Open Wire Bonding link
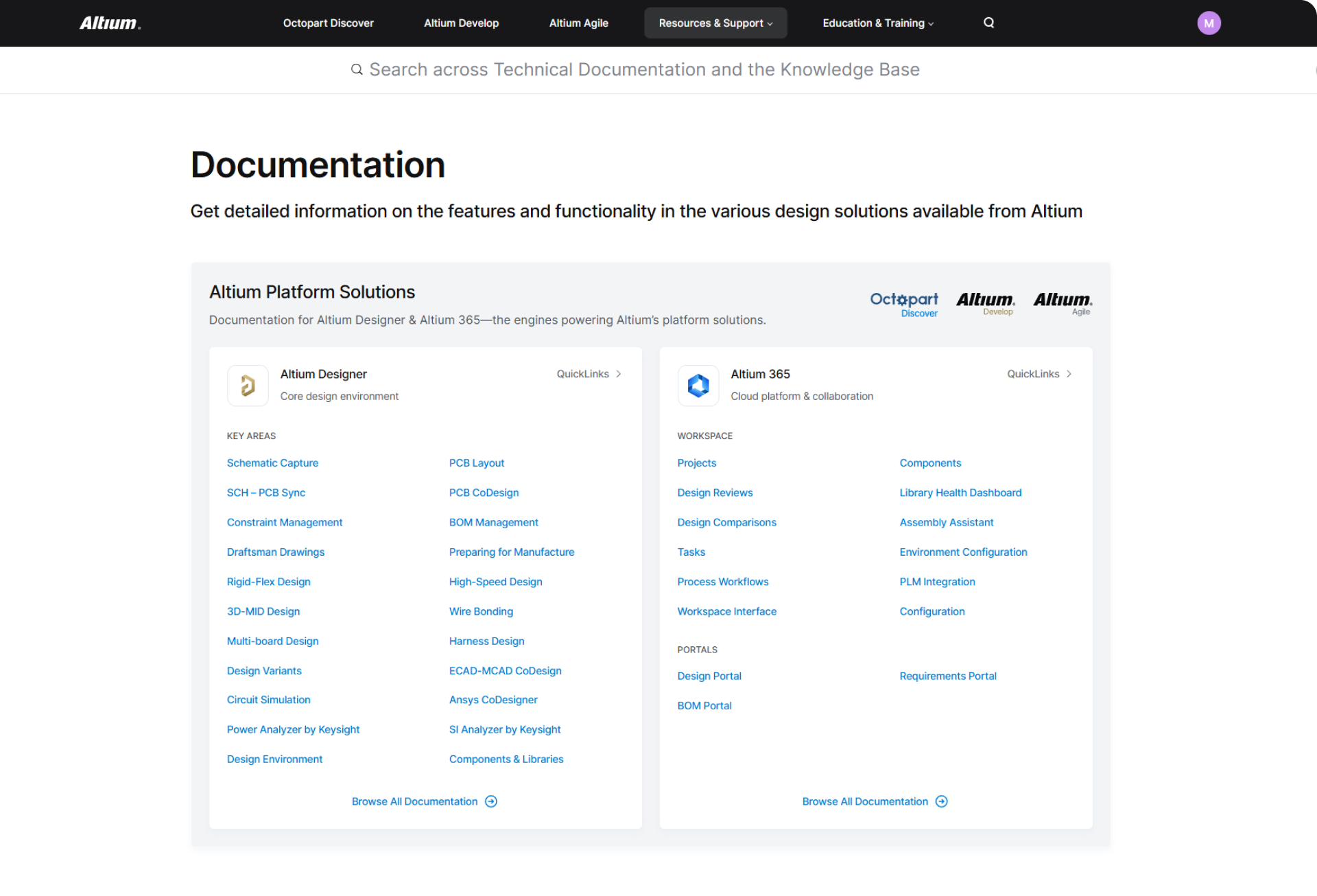The height and width of the screenshot is (896, 1317). (481, 611)
